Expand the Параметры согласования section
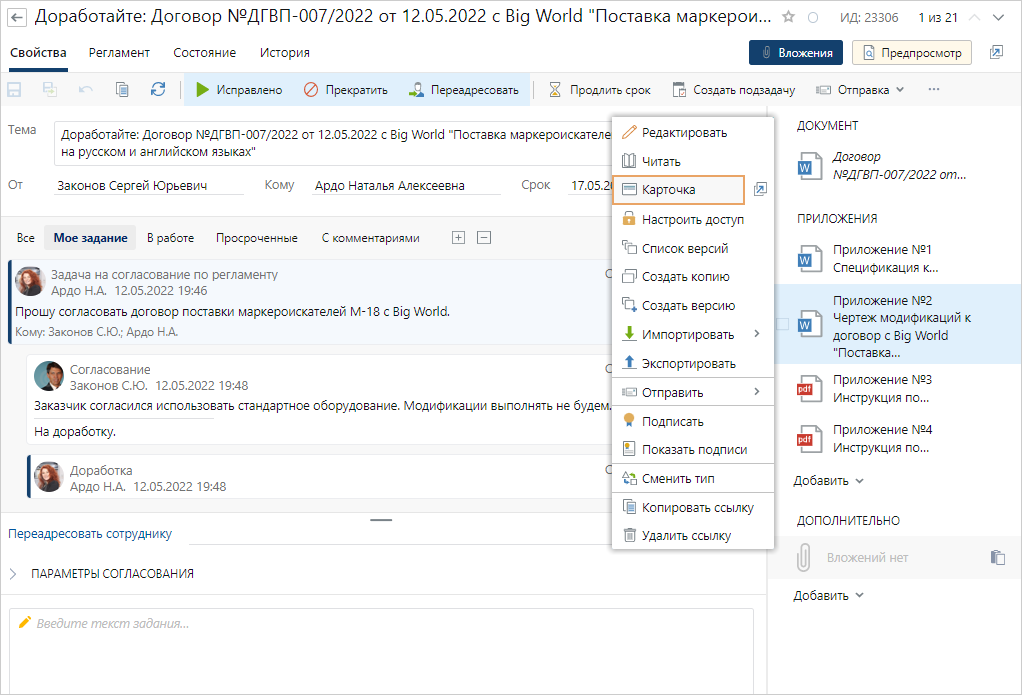 (x=14, y=574)
